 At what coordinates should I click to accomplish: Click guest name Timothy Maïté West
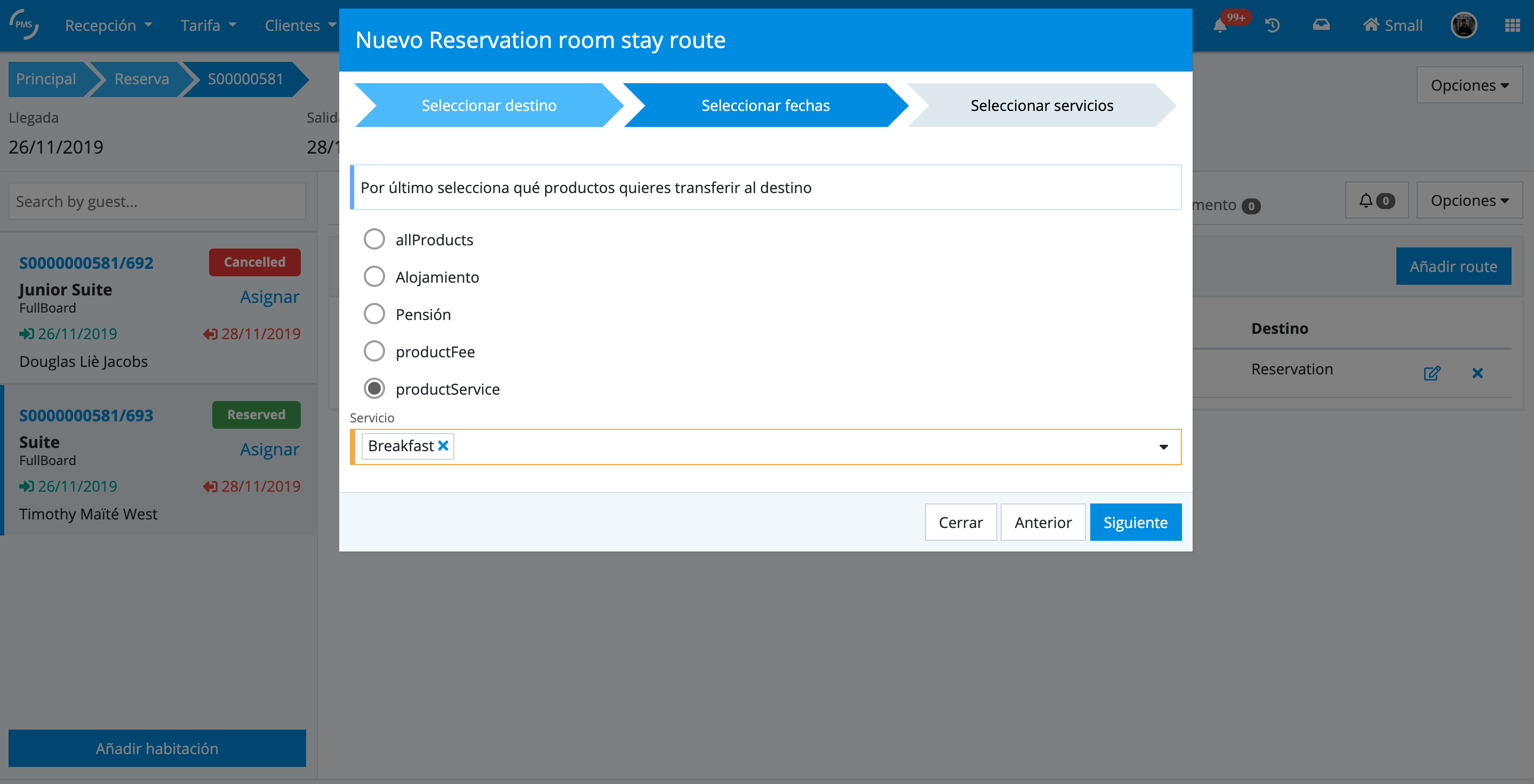(88, 514)
